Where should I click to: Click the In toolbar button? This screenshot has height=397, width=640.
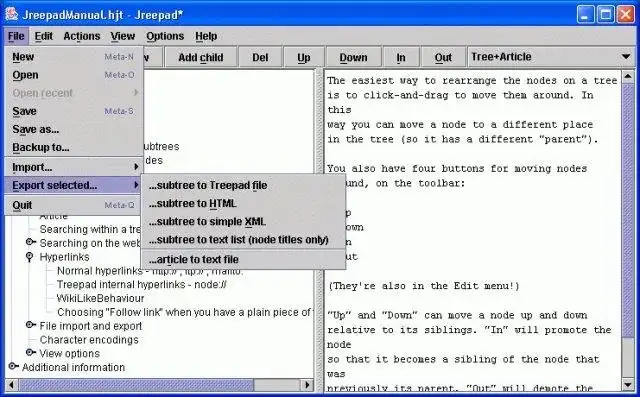click(401, 58)
